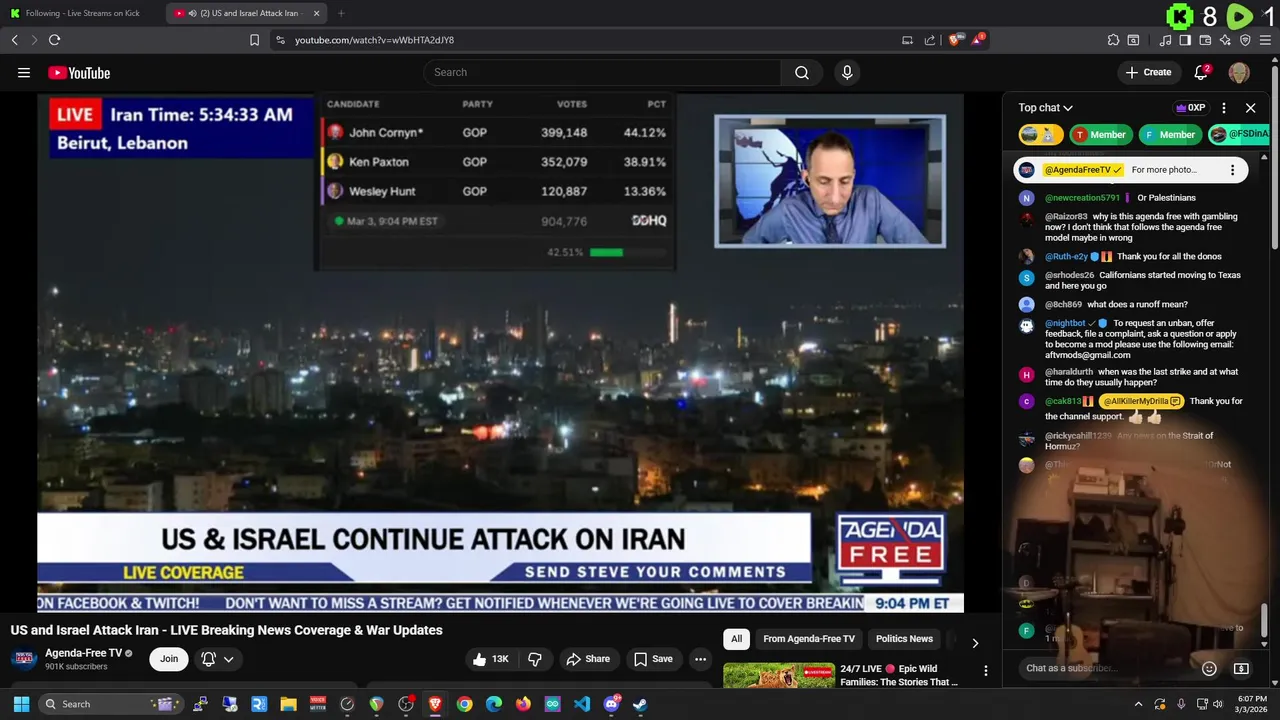Open Steam from the taskbar

click(x=640, y=704)
